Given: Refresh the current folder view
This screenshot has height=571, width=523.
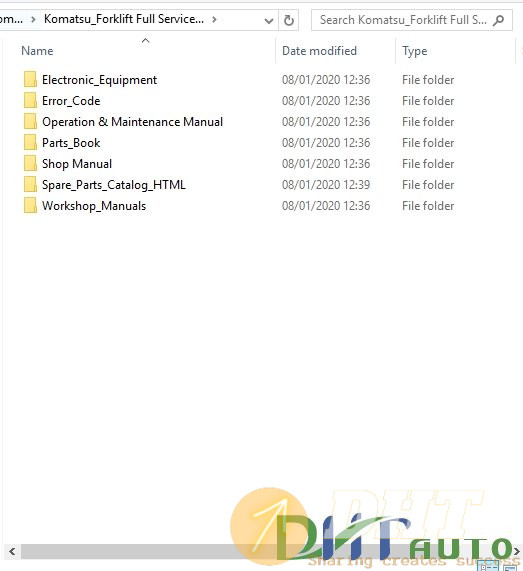Looking at the screenshot, I should click(x=289, y=20).
